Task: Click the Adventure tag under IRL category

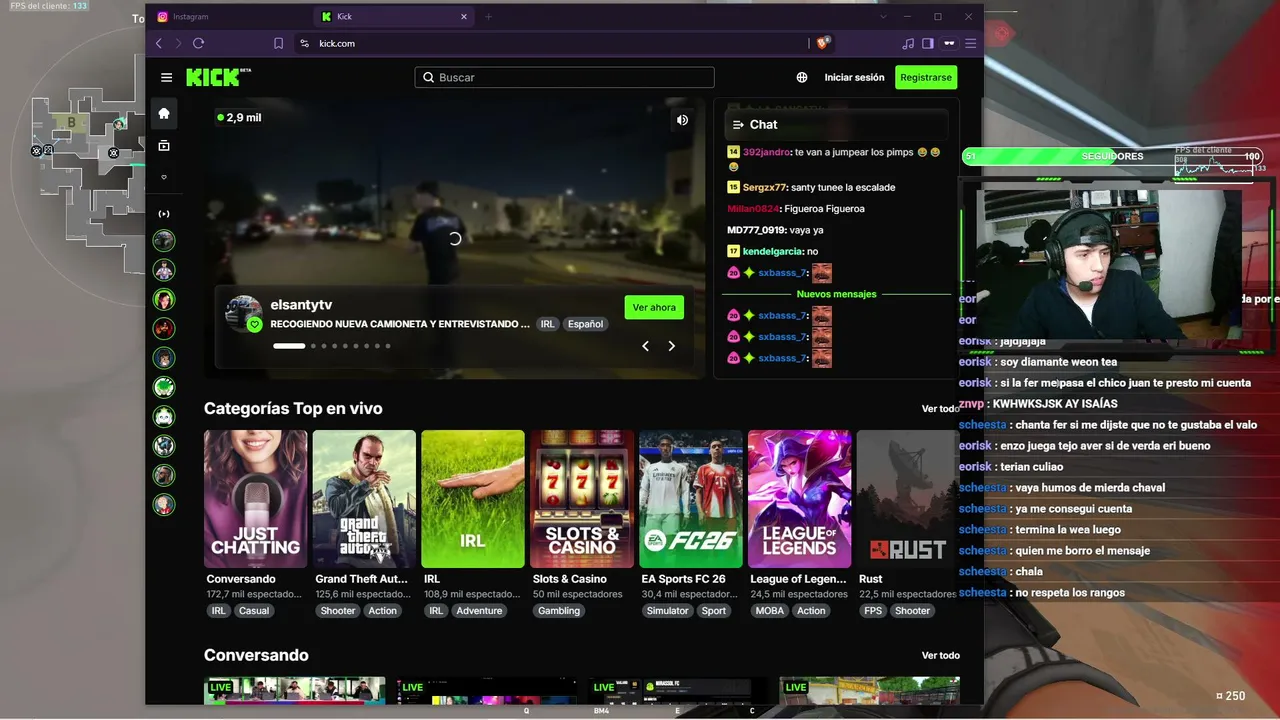Action: tap(480, 611)
